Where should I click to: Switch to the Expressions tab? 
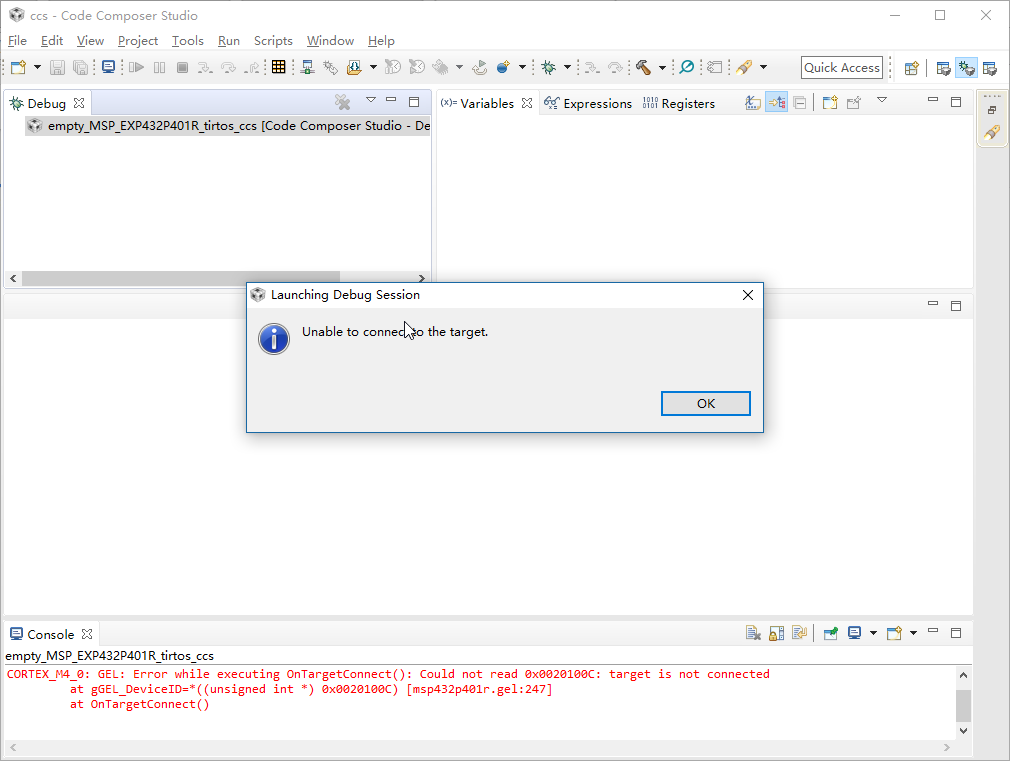[x=588, y=103]
